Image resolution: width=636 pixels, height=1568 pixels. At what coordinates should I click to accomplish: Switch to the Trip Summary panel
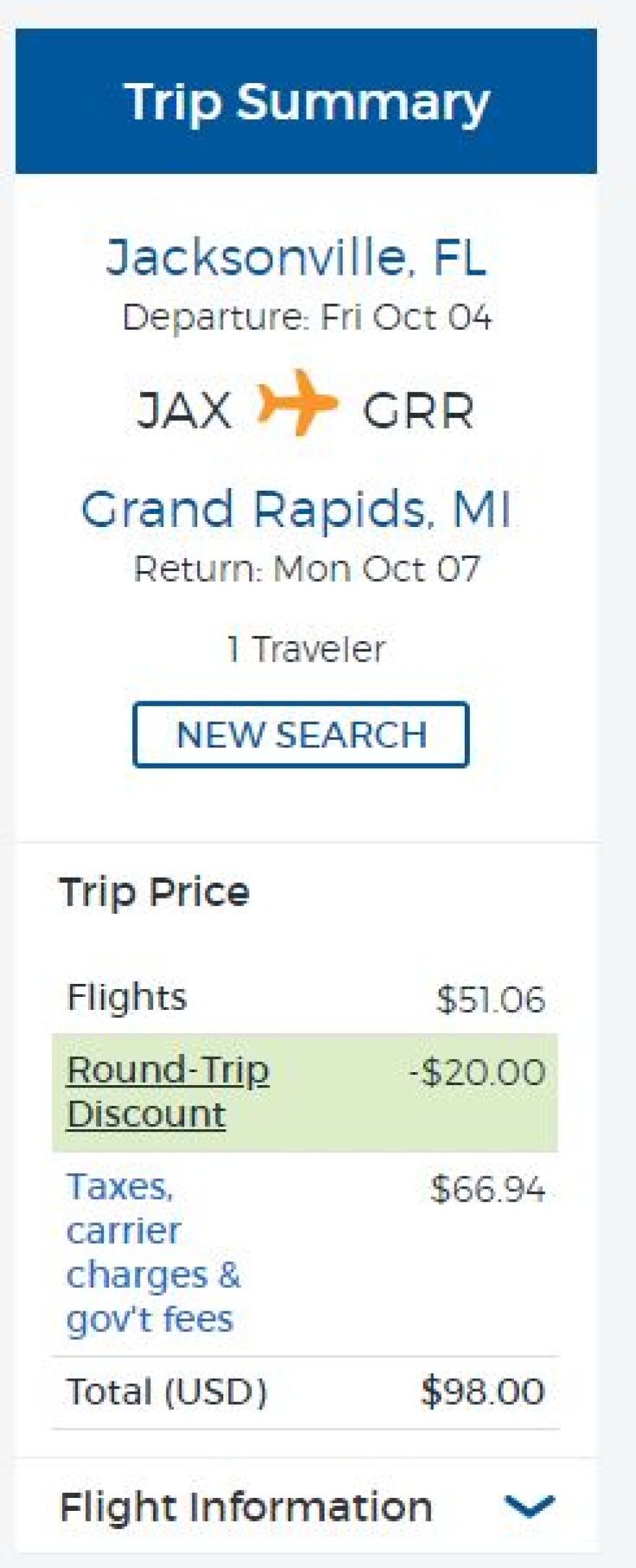pos(306,102)
